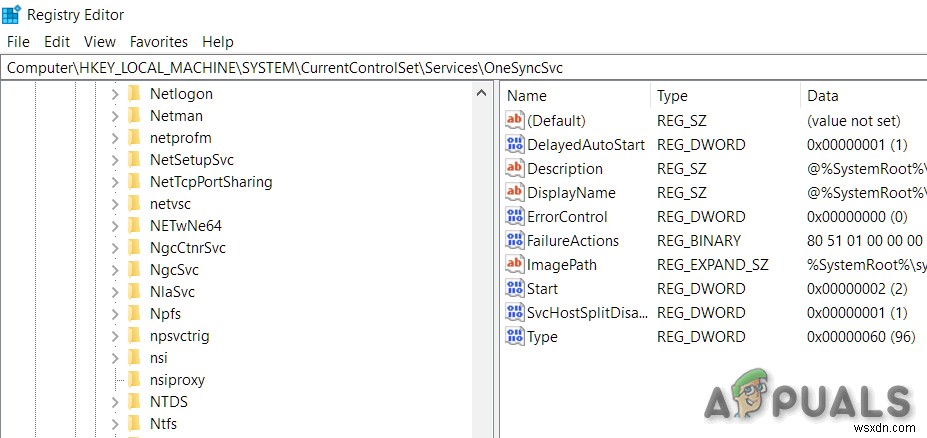Select the ErrorControl DWORD value icon
The image size is (927, 438).
click(x=515, y=217)
